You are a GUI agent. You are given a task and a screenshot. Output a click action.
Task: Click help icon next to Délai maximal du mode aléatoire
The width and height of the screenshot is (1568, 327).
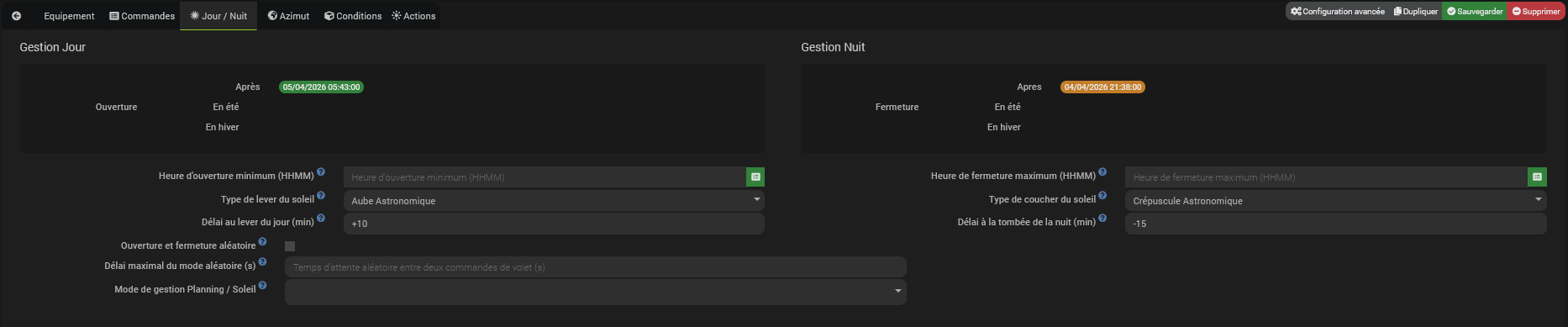point(262,261)
